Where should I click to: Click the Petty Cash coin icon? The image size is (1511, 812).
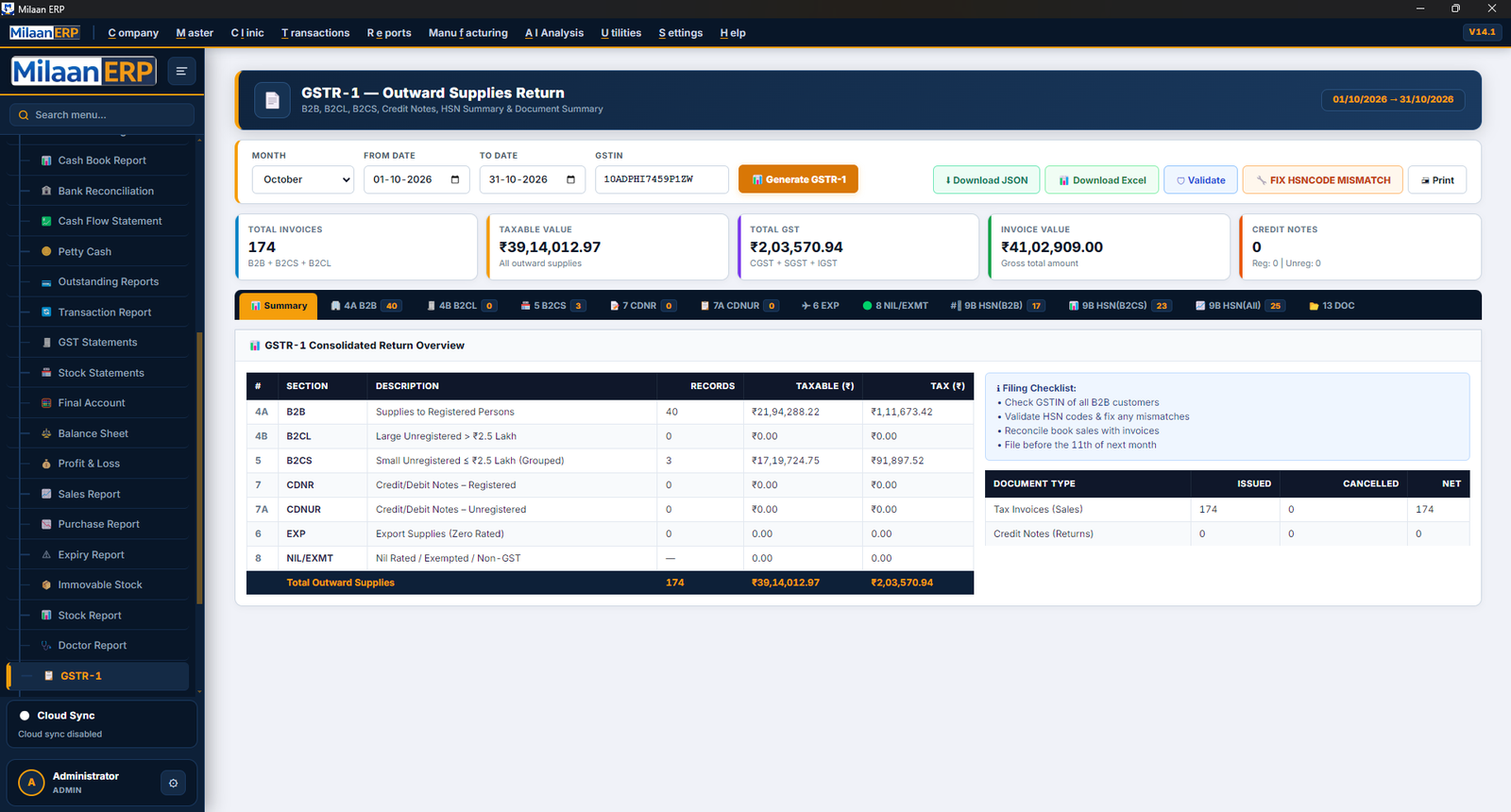pyautogui.click(x=46, y=251)
